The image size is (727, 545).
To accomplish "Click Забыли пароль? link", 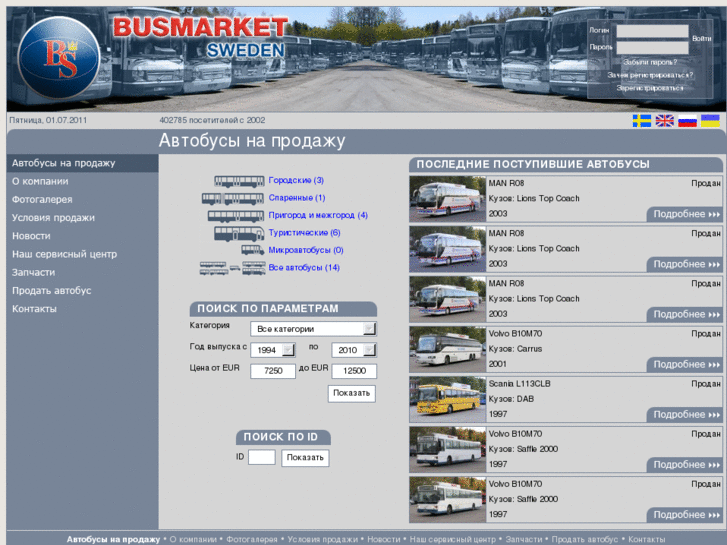I will coord(650,62).
